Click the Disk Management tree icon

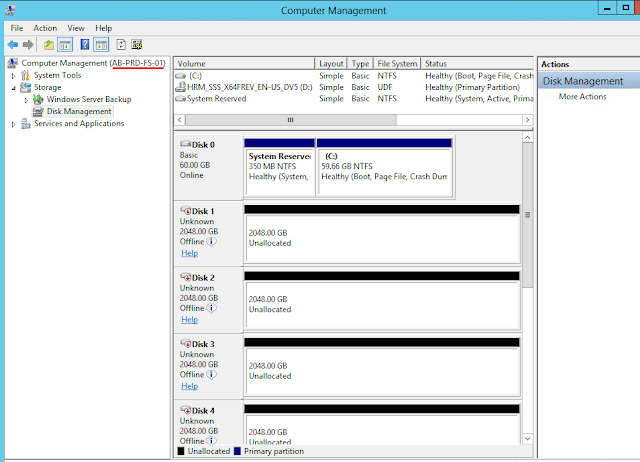point(38,111)
